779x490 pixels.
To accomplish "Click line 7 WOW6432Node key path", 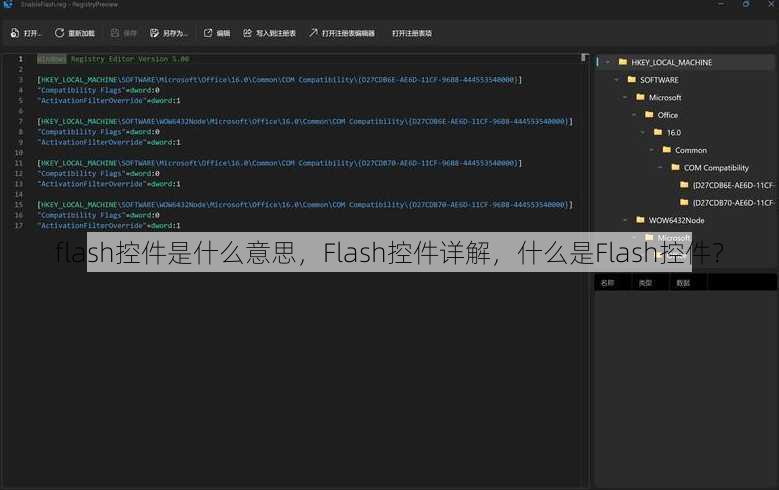I will point(305,121).
